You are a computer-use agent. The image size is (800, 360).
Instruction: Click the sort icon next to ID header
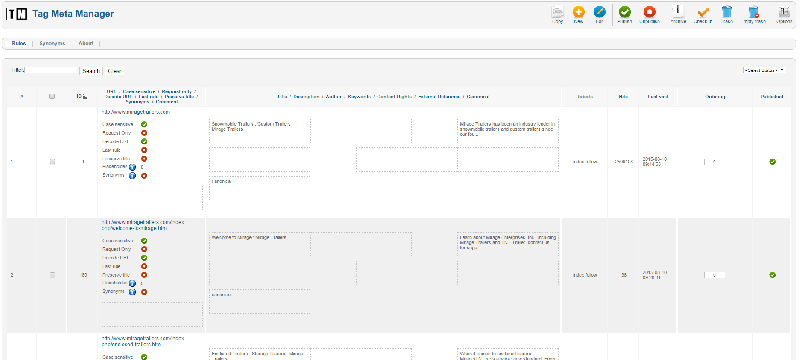pos(85,97)
